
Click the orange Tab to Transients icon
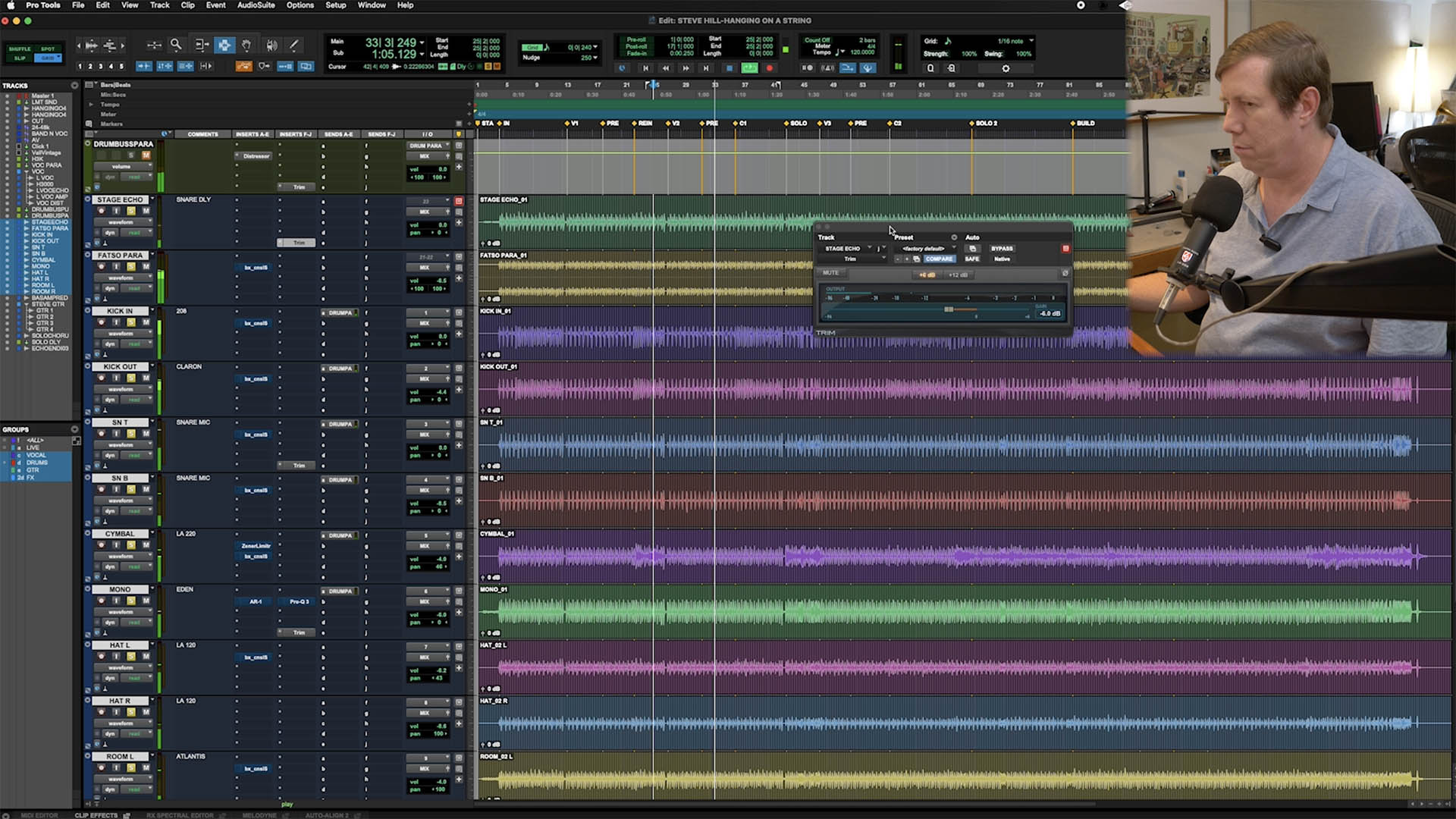coord(243,67)
